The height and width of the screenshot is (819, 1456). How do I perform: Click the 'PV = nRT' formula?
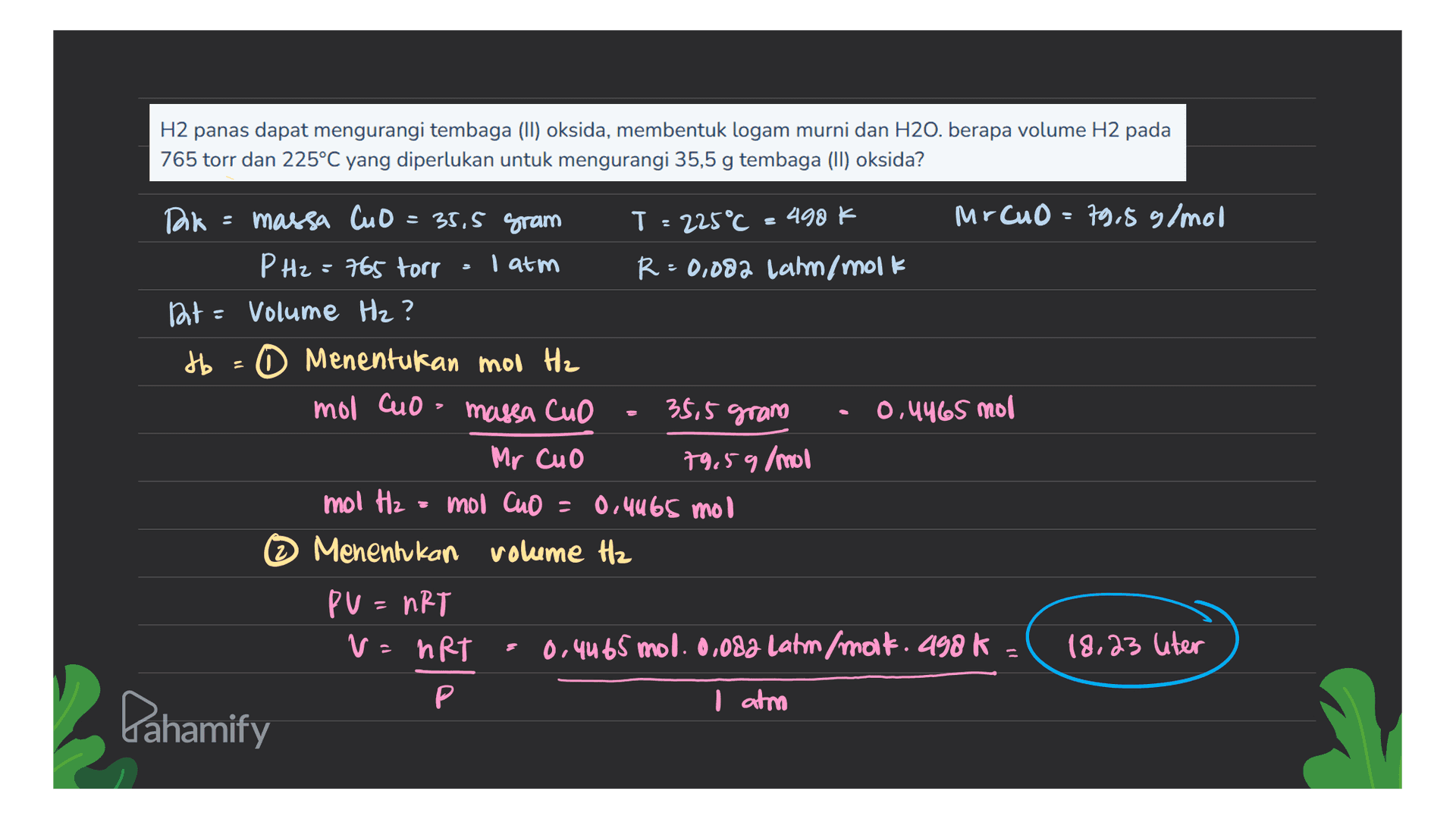tap(389, 604)
